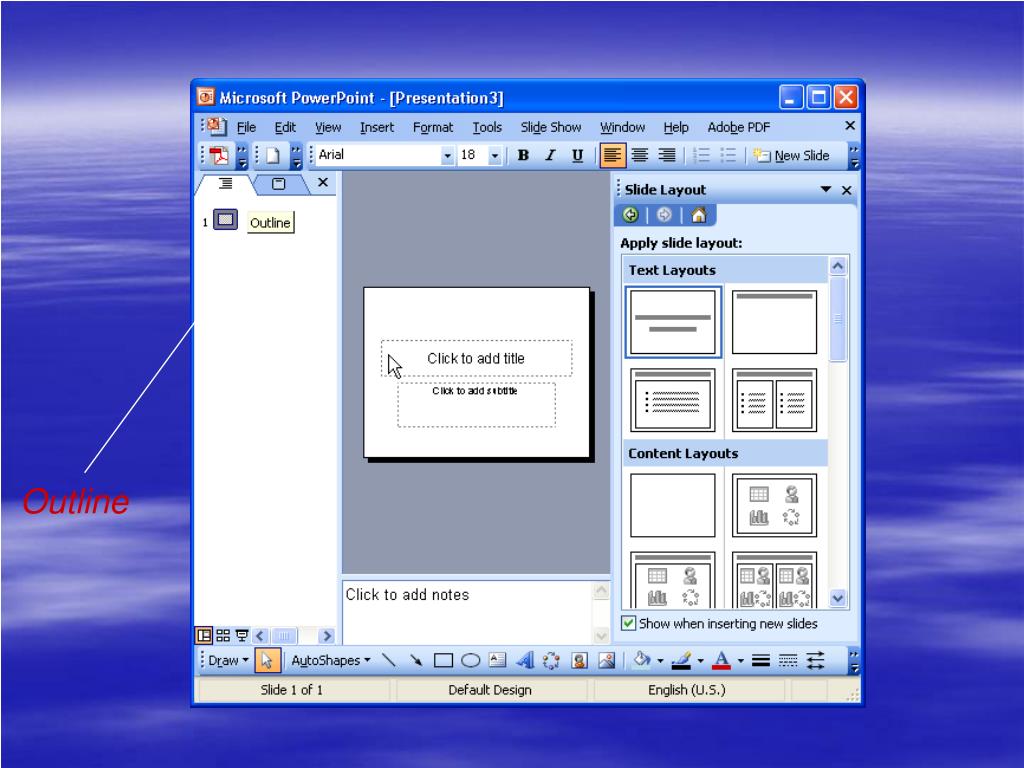Close the outline and slides pane
This screenshot has width=1024, height=768.
pos(323,183)
